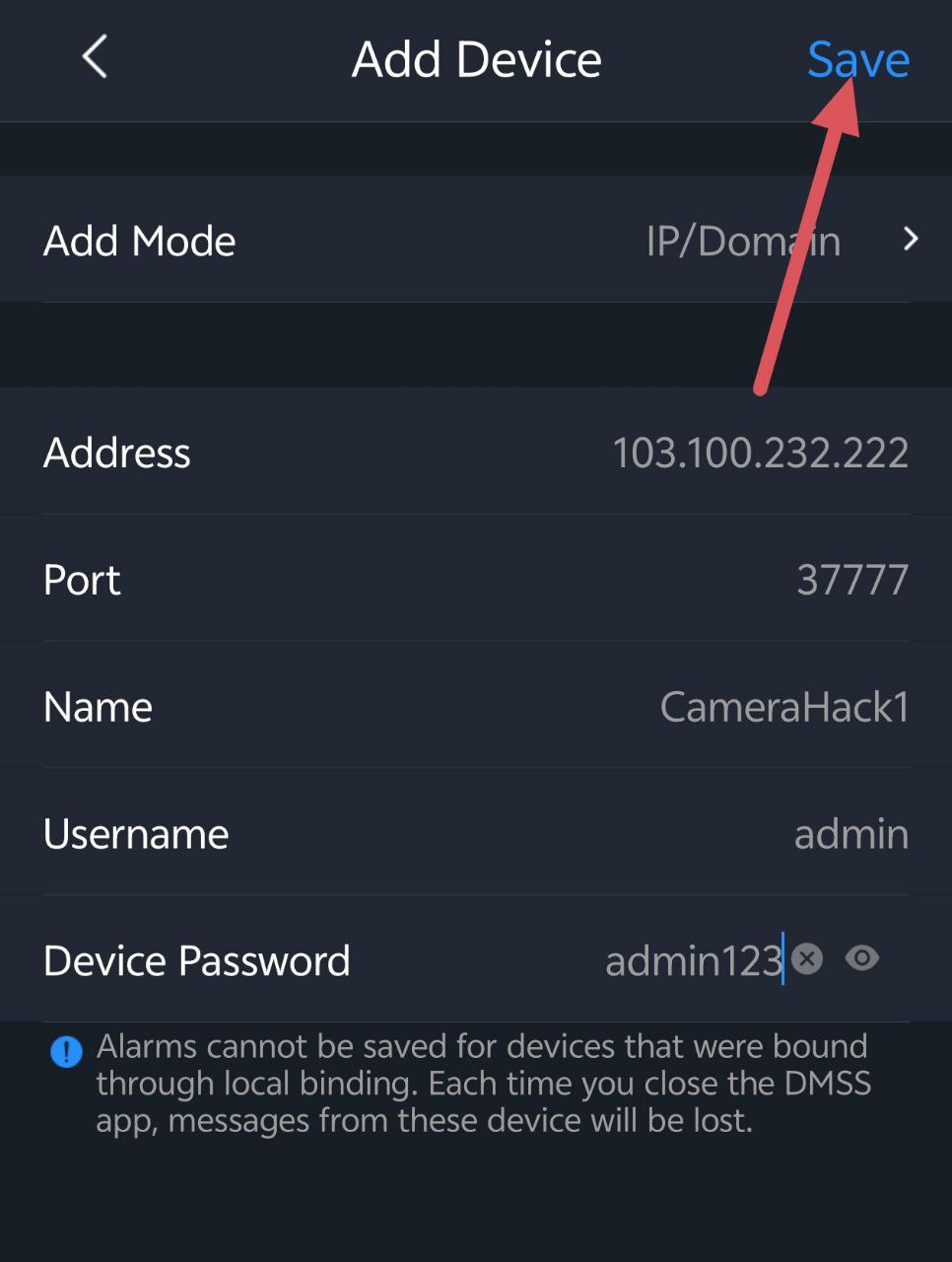Viewport: 952px width, 1262px height.
Task: Show password with the eye icon
Action: pyautogui.click(x=862, y=958)
